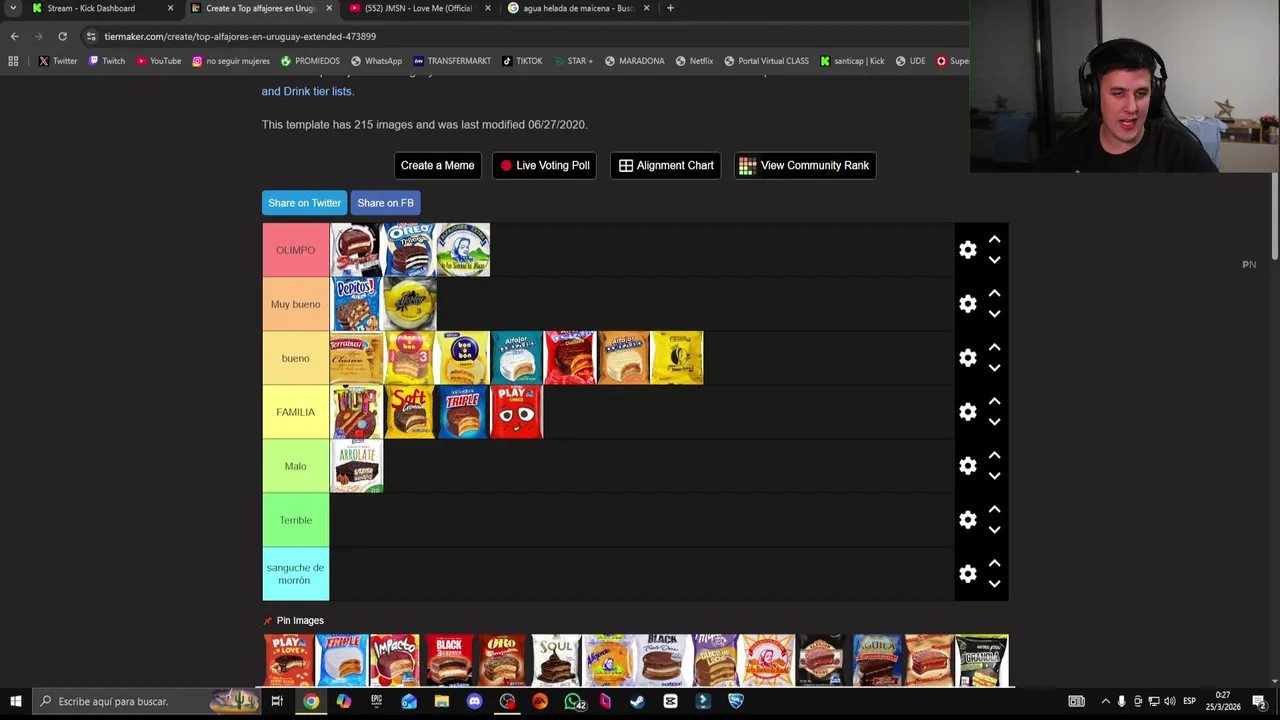Image resolution: width=1280 pixels, height=720 pixels.
Task: Open settings gear for bueno tier
Action: point(967,358)
